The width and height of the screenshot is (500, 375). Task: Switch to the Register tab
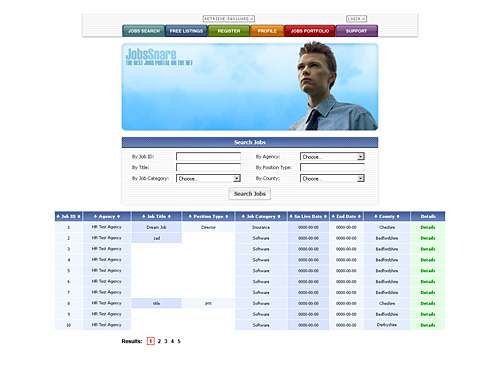click(x=229, y=31)
